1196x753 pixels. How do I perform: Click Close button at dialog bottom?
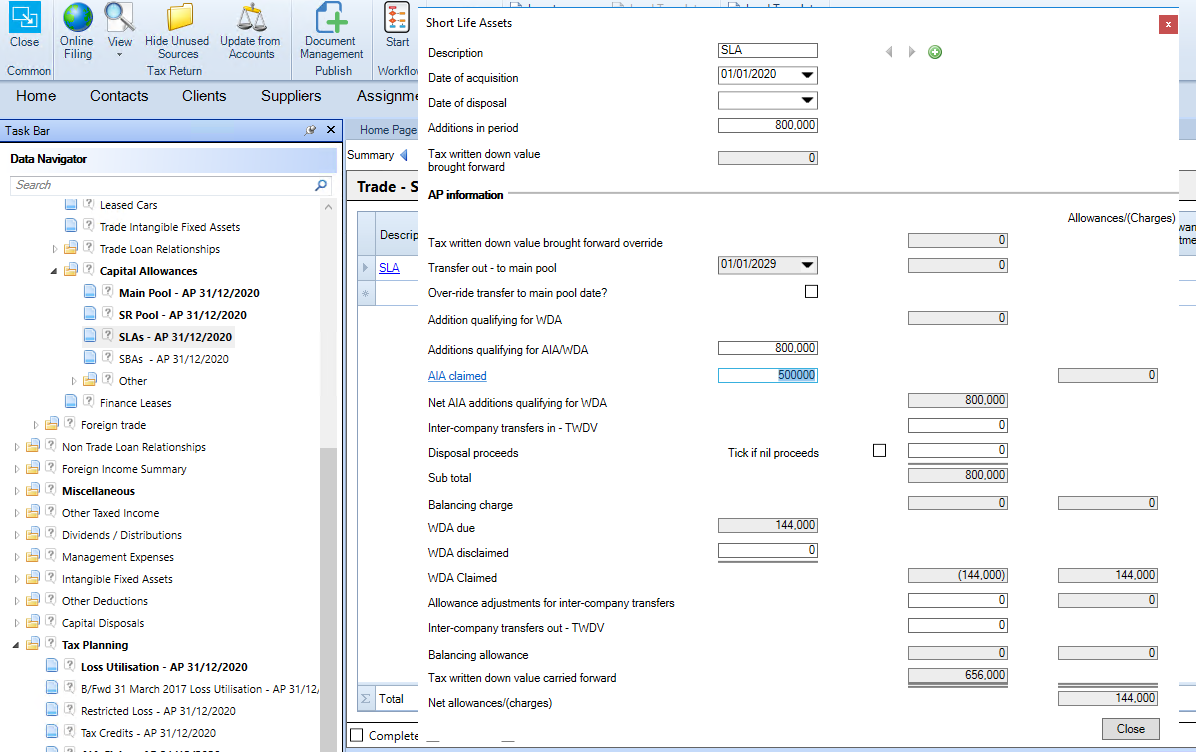click(1130, 729)
